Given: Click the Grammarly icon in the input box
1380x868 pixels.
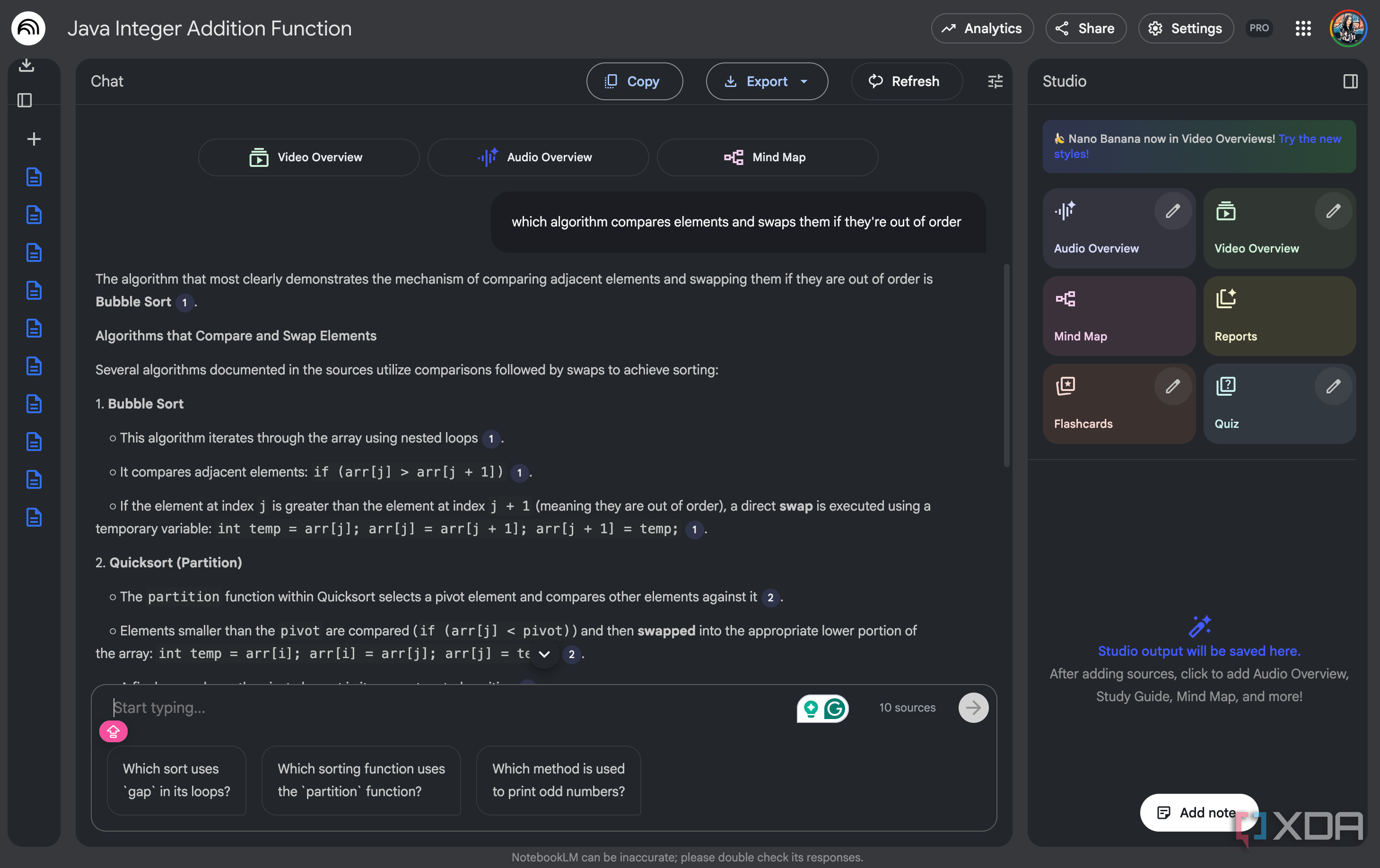Looking at the screenshot, I should (x=834, y=708).
